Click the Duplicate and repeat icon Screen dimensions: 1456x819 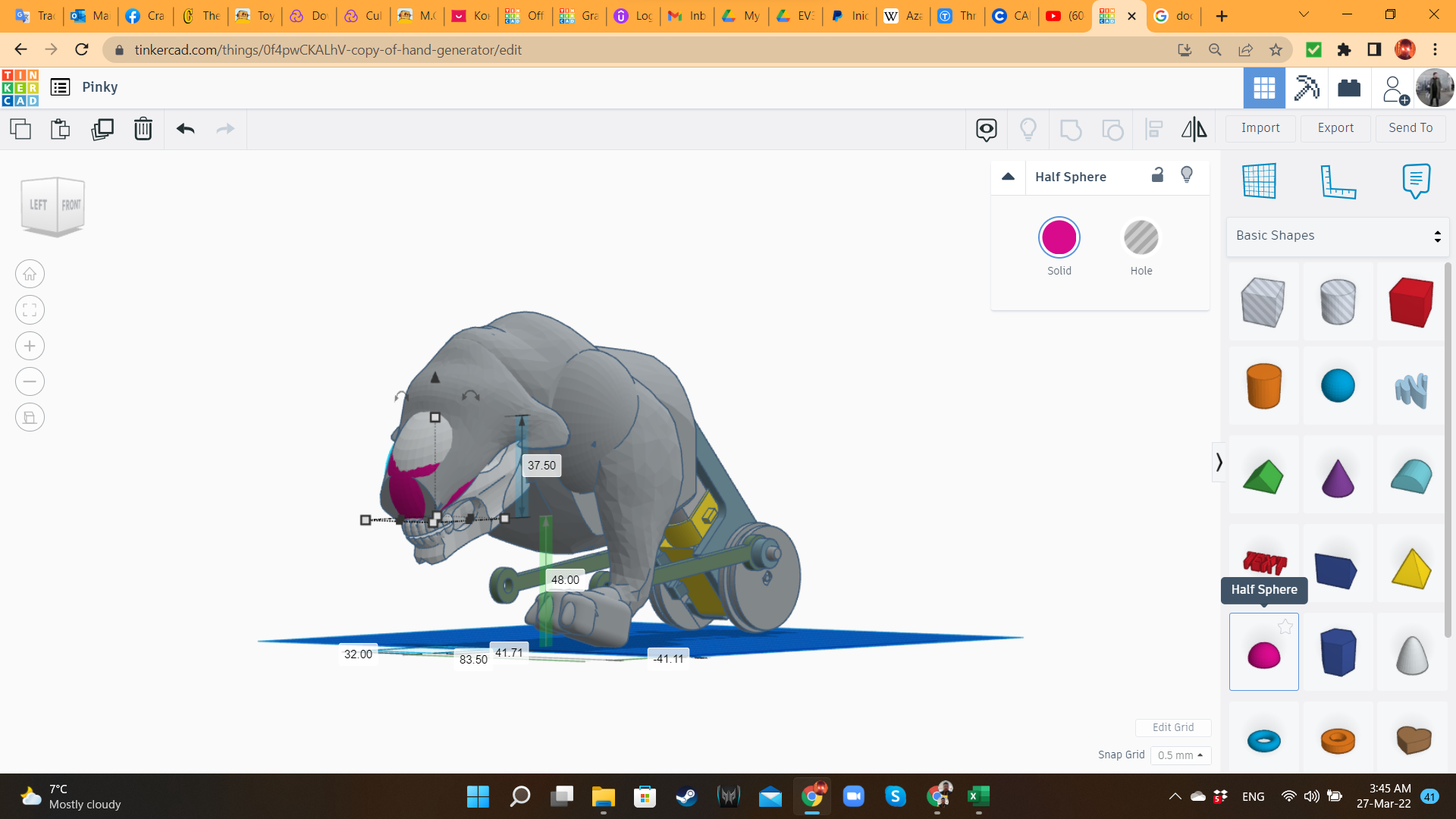102,129
